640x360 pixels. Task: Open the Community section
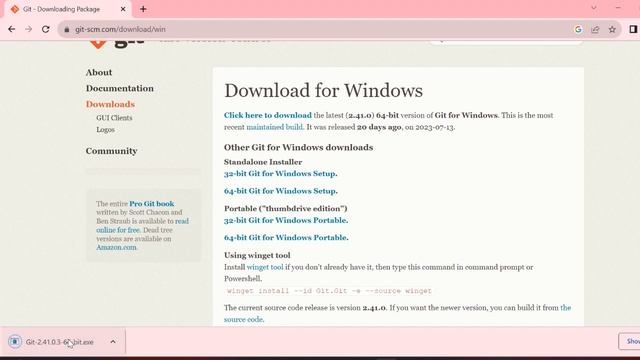click(x=111, y=151)
